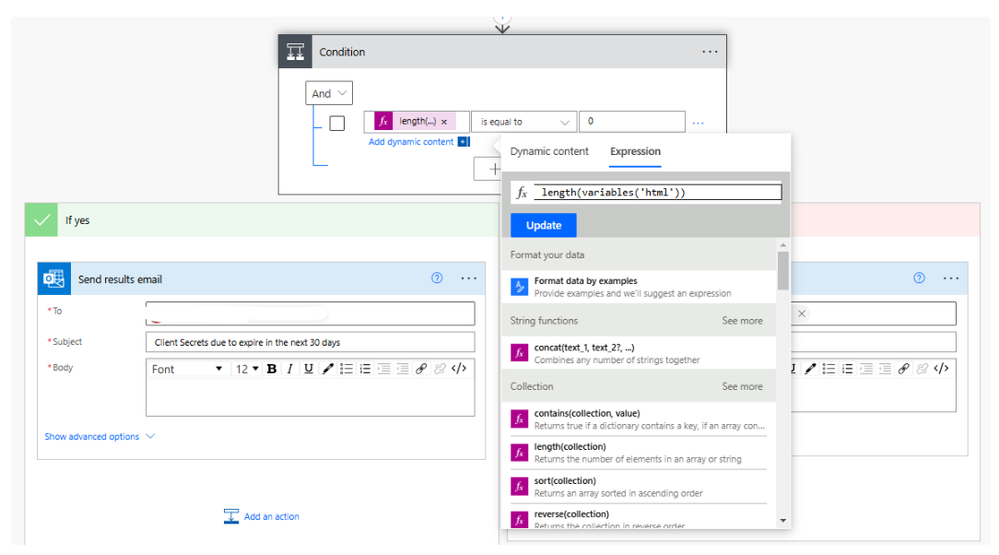Open the And operator dropdown
This screenshot has height=555, width=999.
[x=329, y=94]
